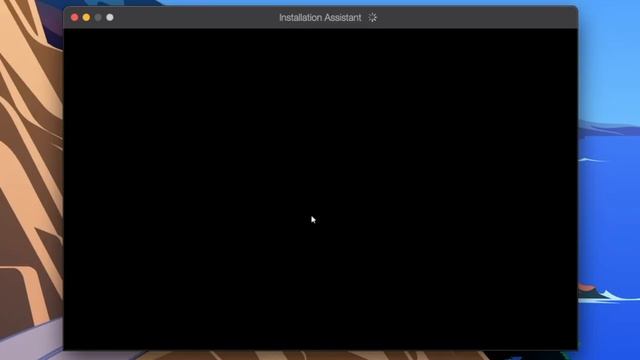The image size is (640, 360).
Task: Click the disabled gray zoom button
Action: 98,18
